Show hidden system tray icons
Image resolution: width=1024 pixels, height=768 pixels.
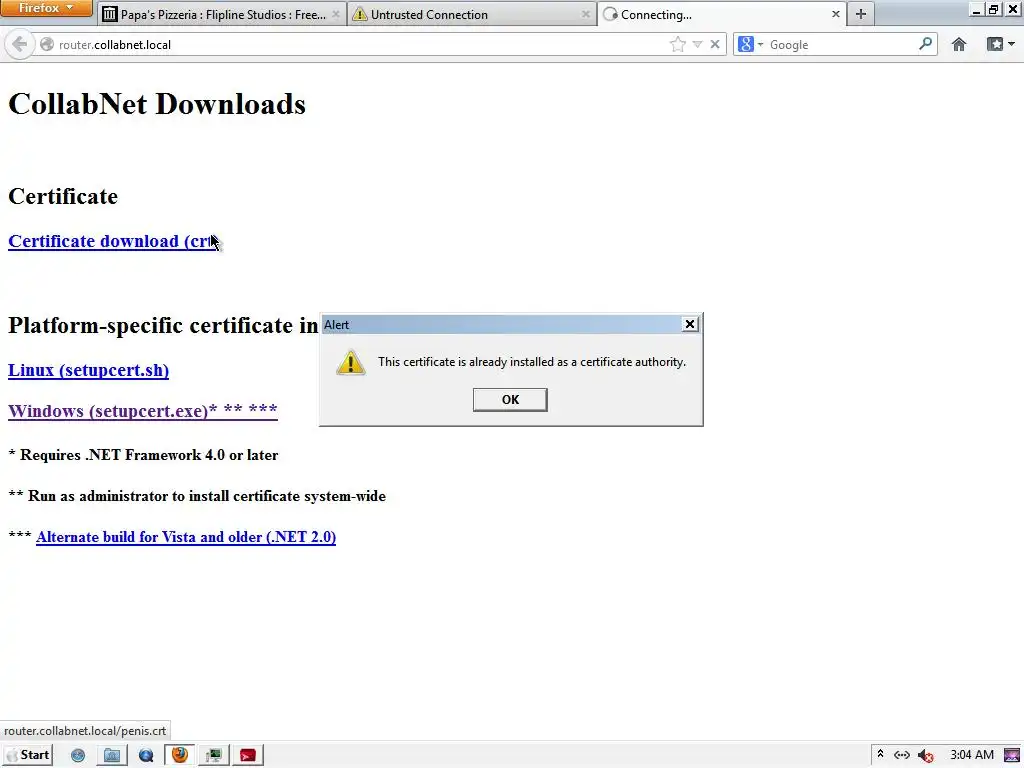(x=880, y=754)
